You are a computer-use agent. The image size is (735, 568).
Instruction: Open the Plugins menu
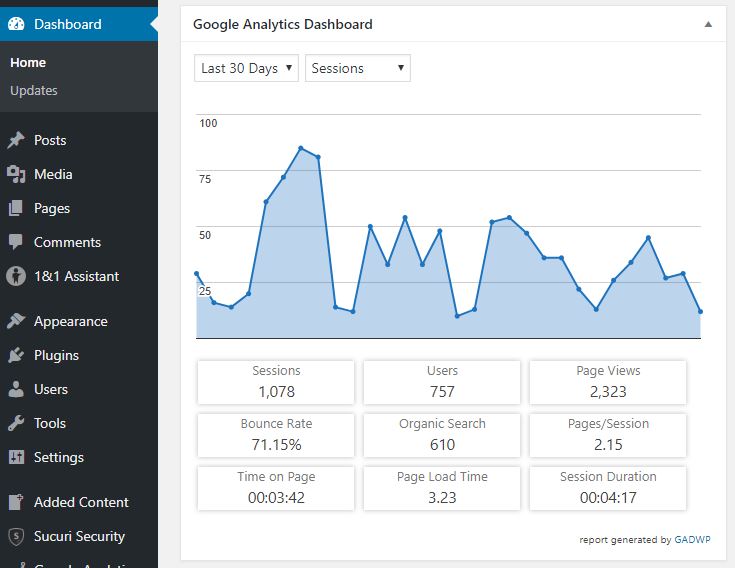(79, 355)
